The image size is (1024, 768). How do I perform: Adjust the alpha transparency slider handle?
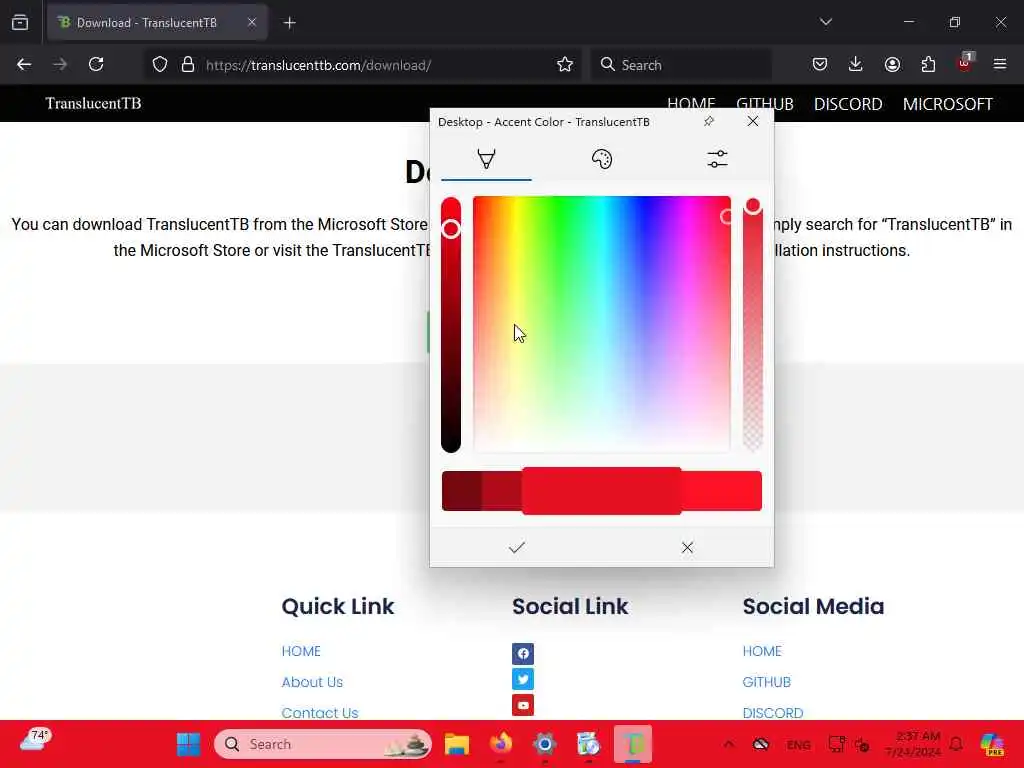753,206
